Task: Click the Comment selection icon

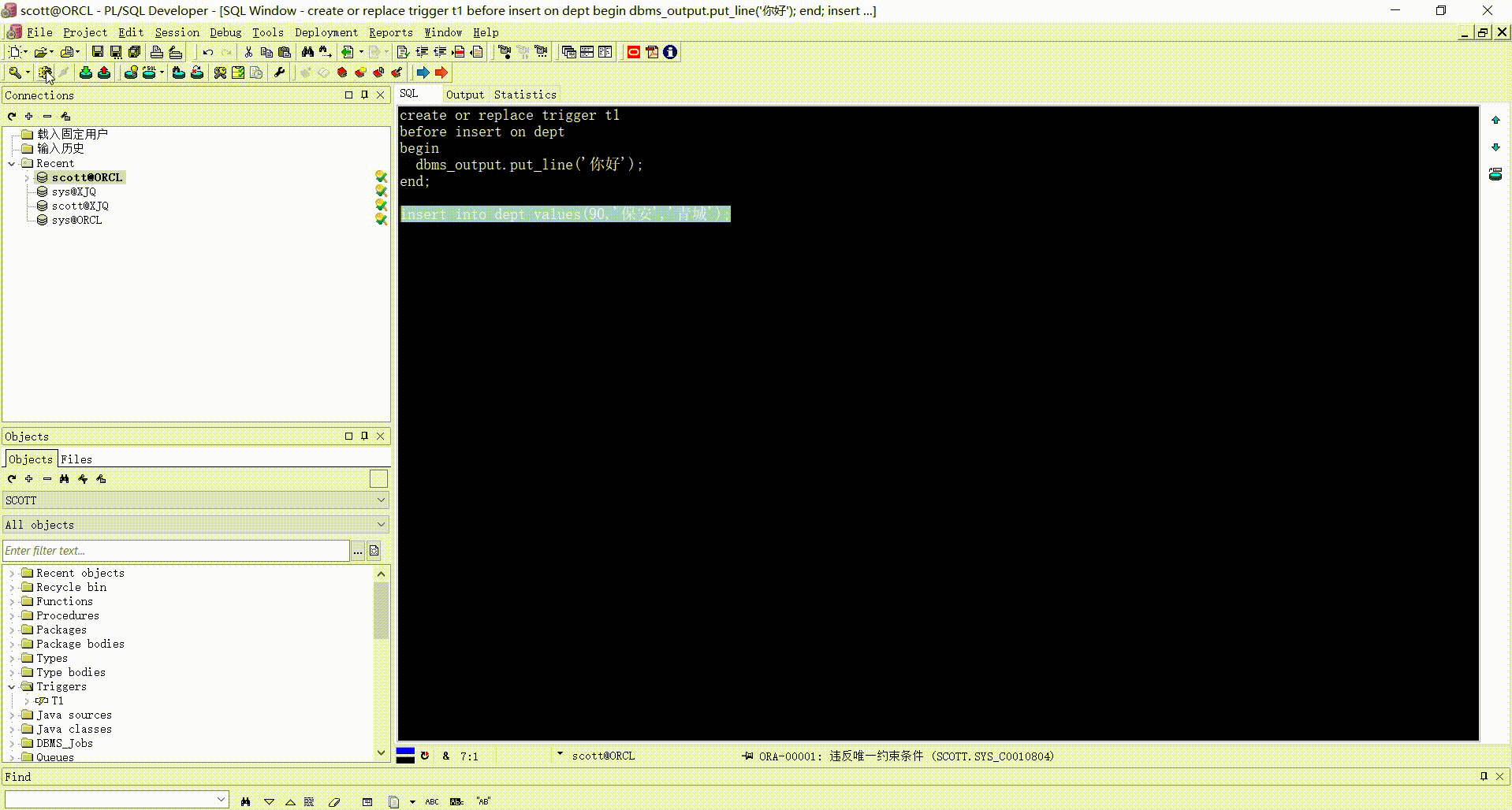Action: click(x=458, y=52)
